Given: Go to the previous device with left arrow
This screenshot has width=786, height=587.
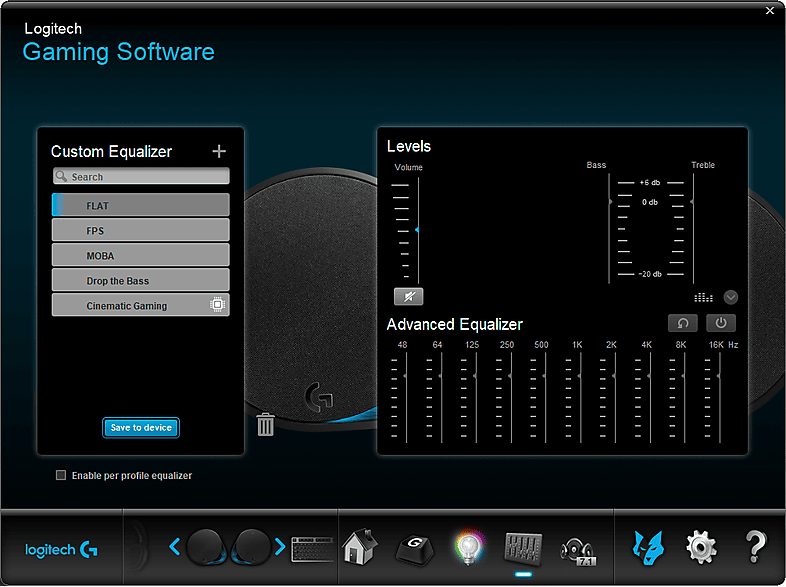Looking at the screenshot, I should click(x=175, y=547).
